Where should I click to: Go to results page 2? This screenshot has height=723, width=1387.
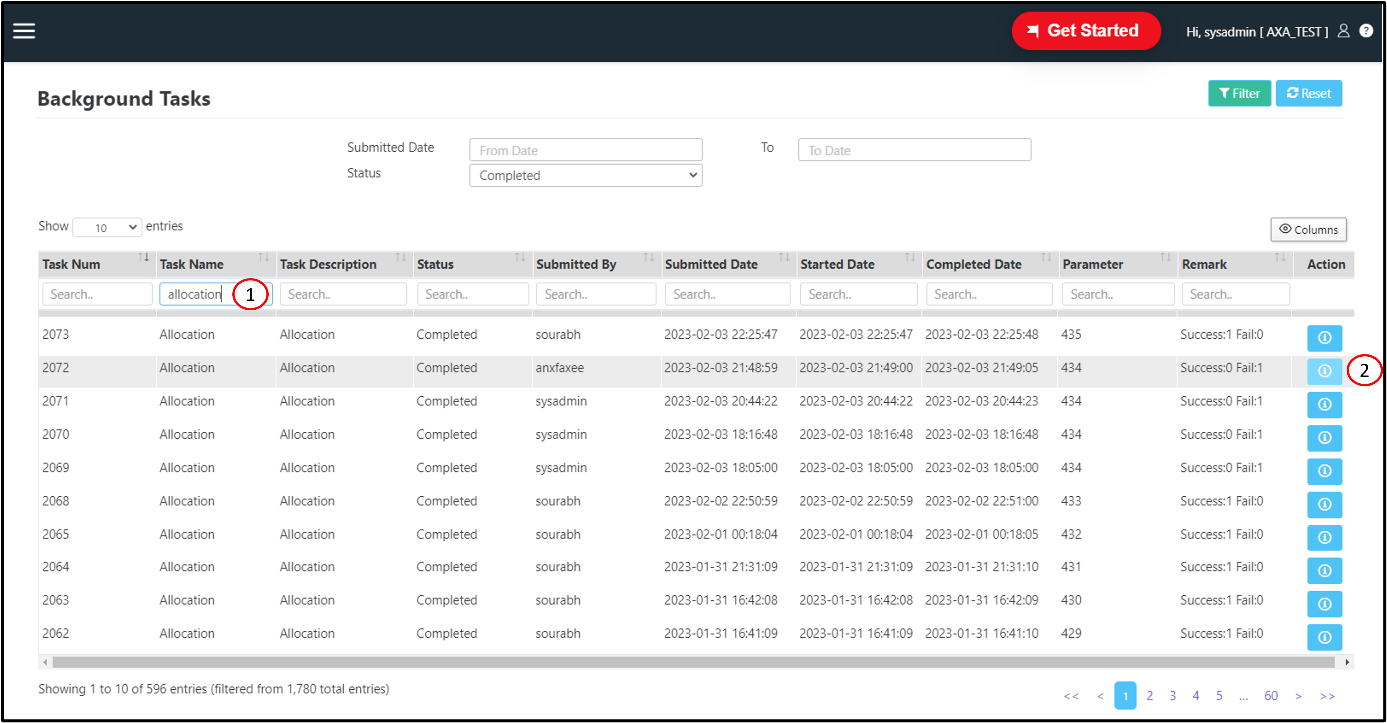pos(1149,695)
